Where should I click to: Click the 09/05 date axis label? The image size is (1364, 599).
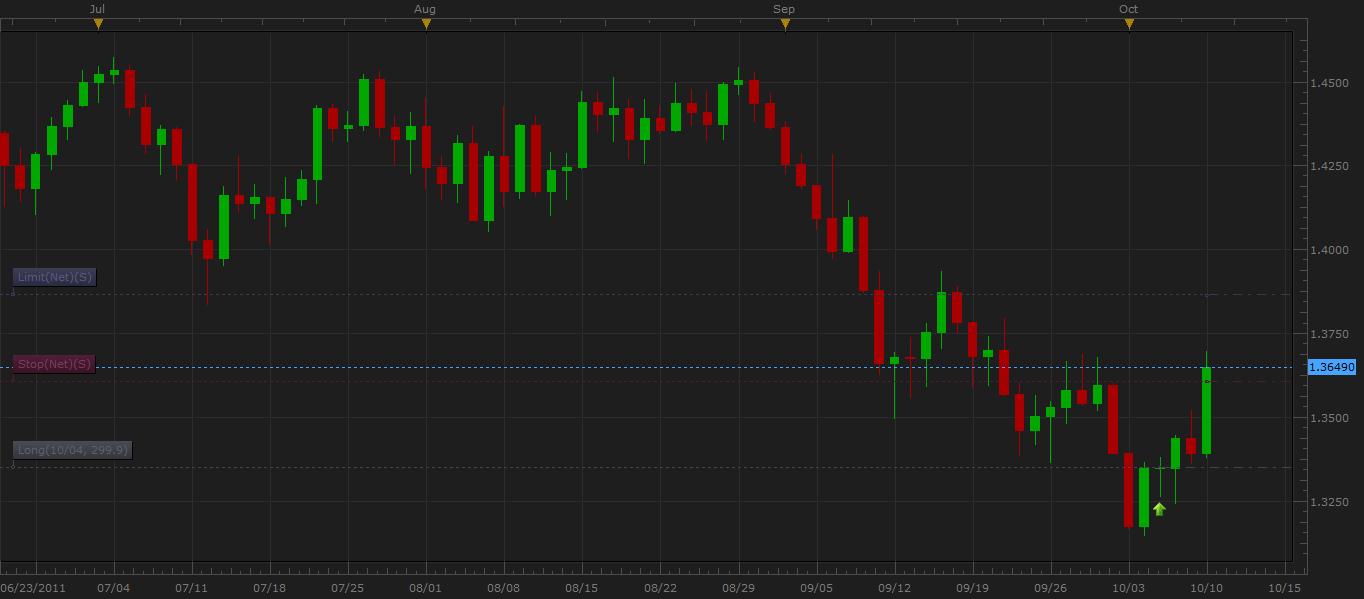click(816, 588)
